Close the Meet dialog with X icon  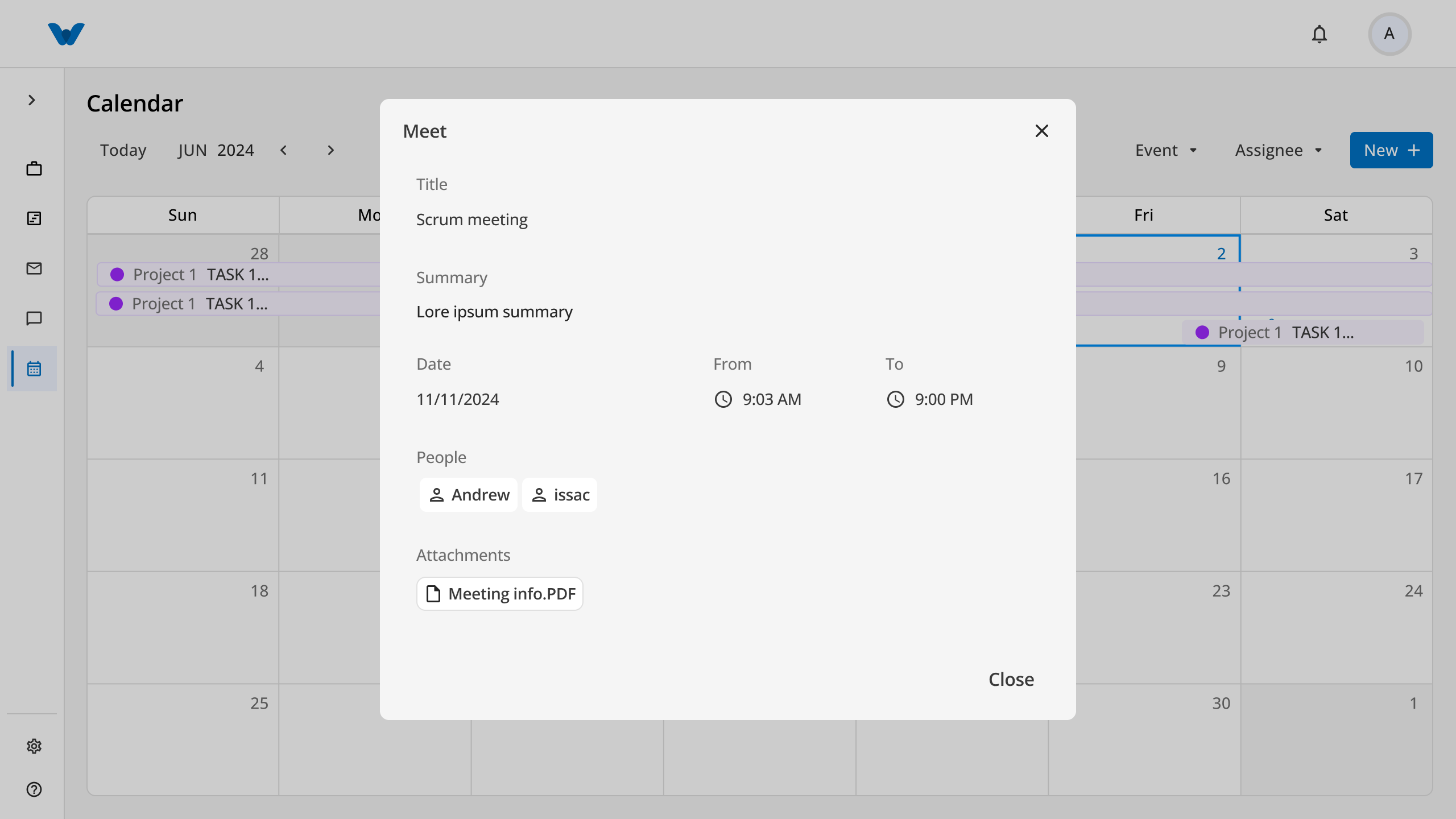click(x=1041, y=131)
